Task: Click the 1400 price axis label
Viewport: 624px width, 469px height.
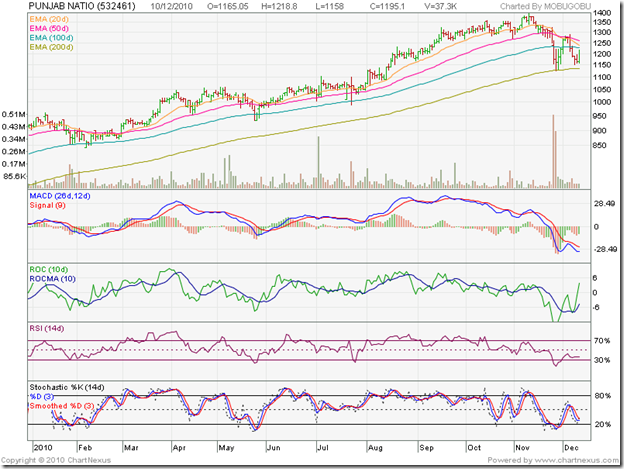Action: 602,13
